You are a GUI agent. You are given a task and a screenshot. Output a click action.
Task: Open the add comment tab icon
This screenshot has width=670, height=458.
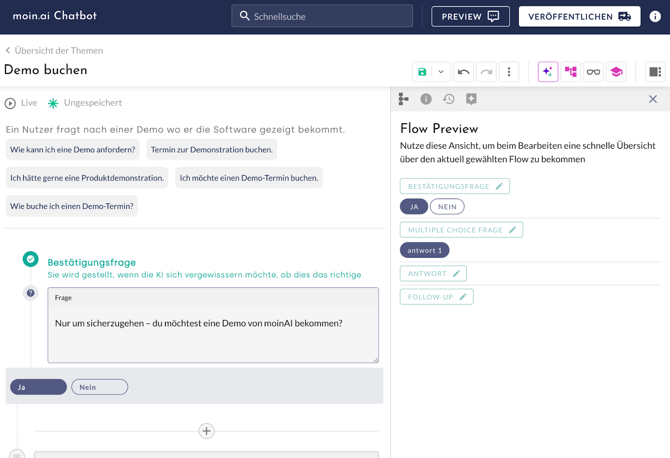471,99
